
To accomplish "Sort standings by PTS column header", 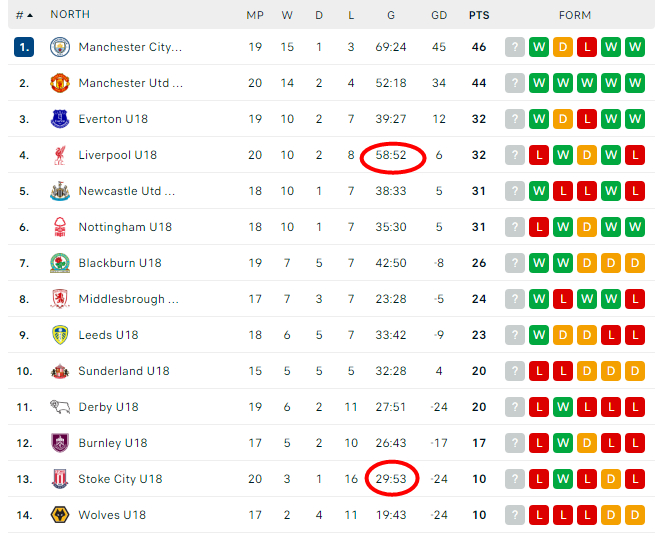I will 479,16.
